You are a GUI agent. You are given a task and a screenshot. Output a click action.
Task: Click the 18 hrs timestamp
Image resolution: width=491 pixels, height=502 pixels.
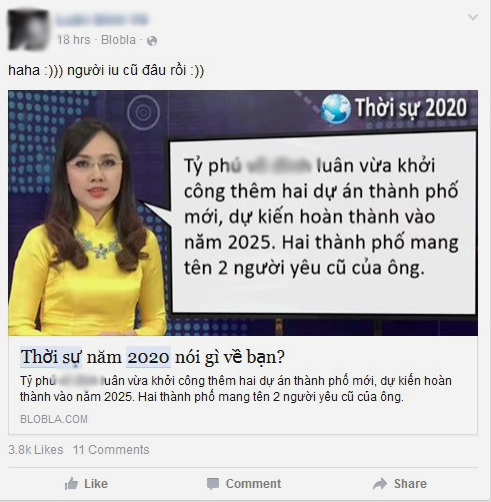tap(74, 40)
